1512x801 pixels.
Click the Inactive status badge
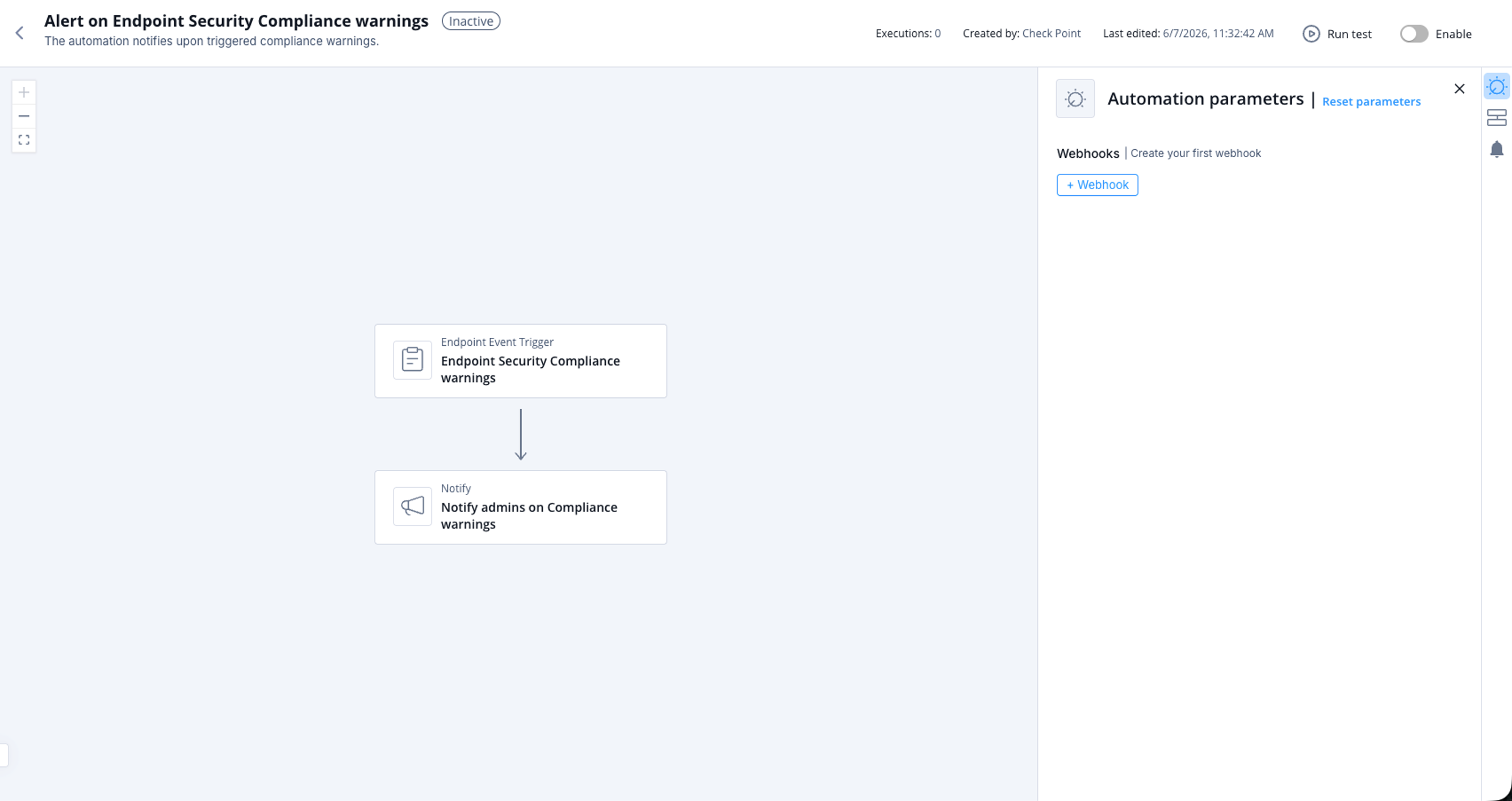coord(471,21)
